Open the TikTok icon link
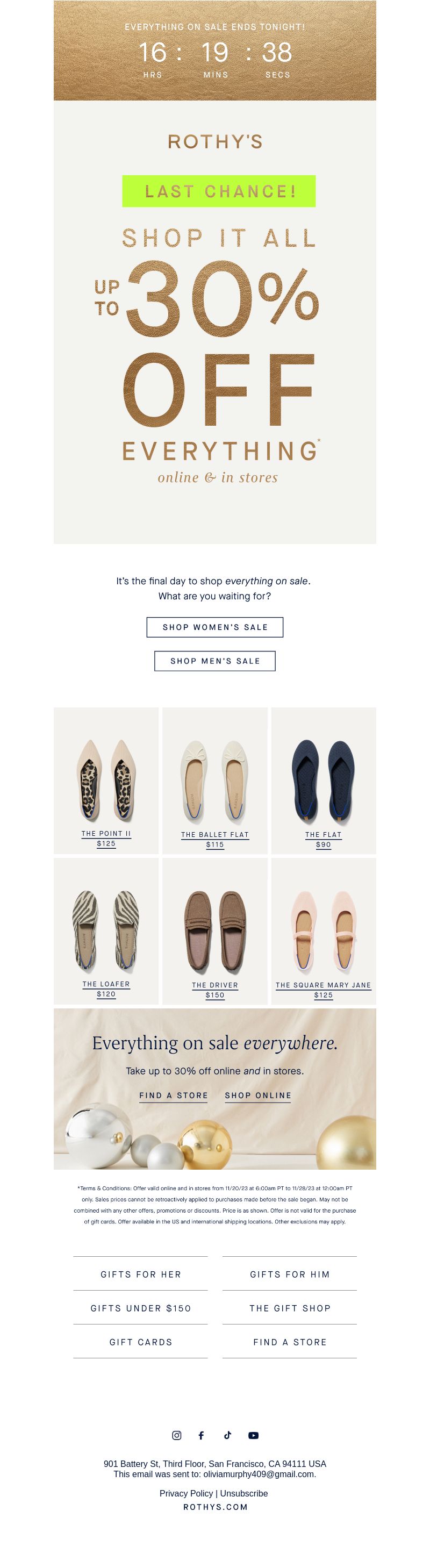This screenshot has width=430, height=1568. (228, 1435)
